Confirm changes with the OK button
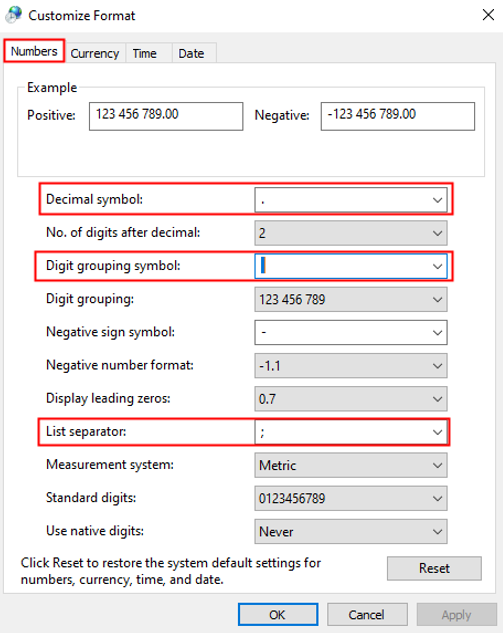 tap(278, 614)
